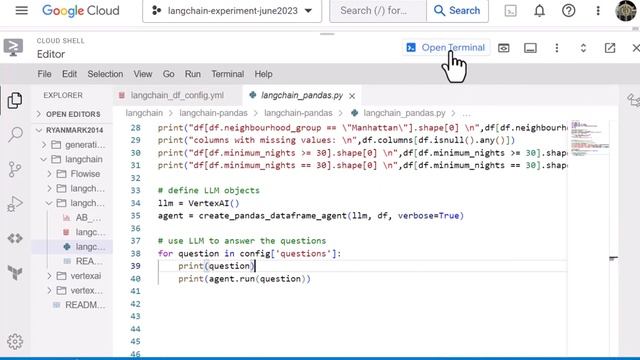Click the code minimap preview
This screenshot has height=360, width=640.
(590, 139)
